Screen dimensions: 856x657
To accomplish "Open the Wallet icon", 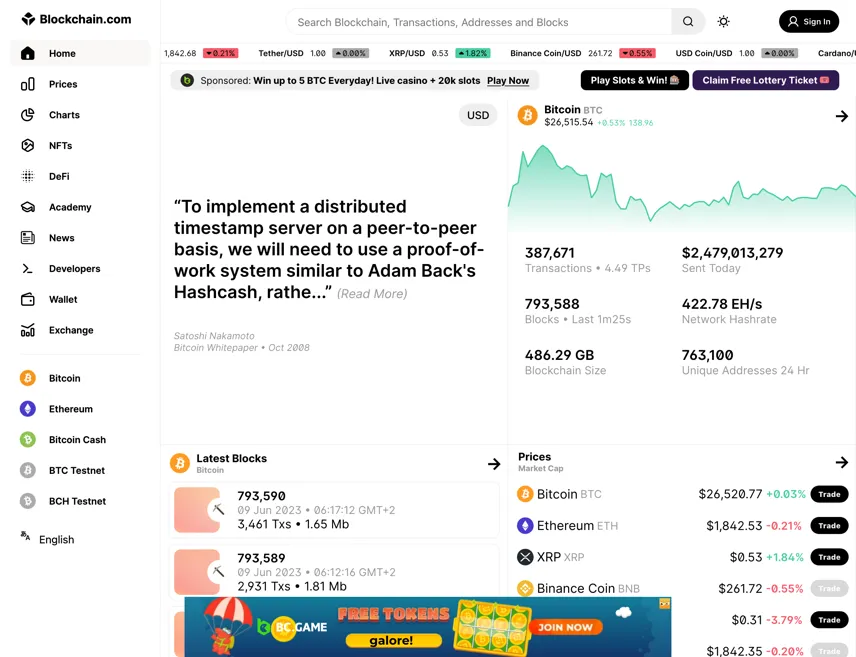I will pyautogui.click(x=28, y=299).
